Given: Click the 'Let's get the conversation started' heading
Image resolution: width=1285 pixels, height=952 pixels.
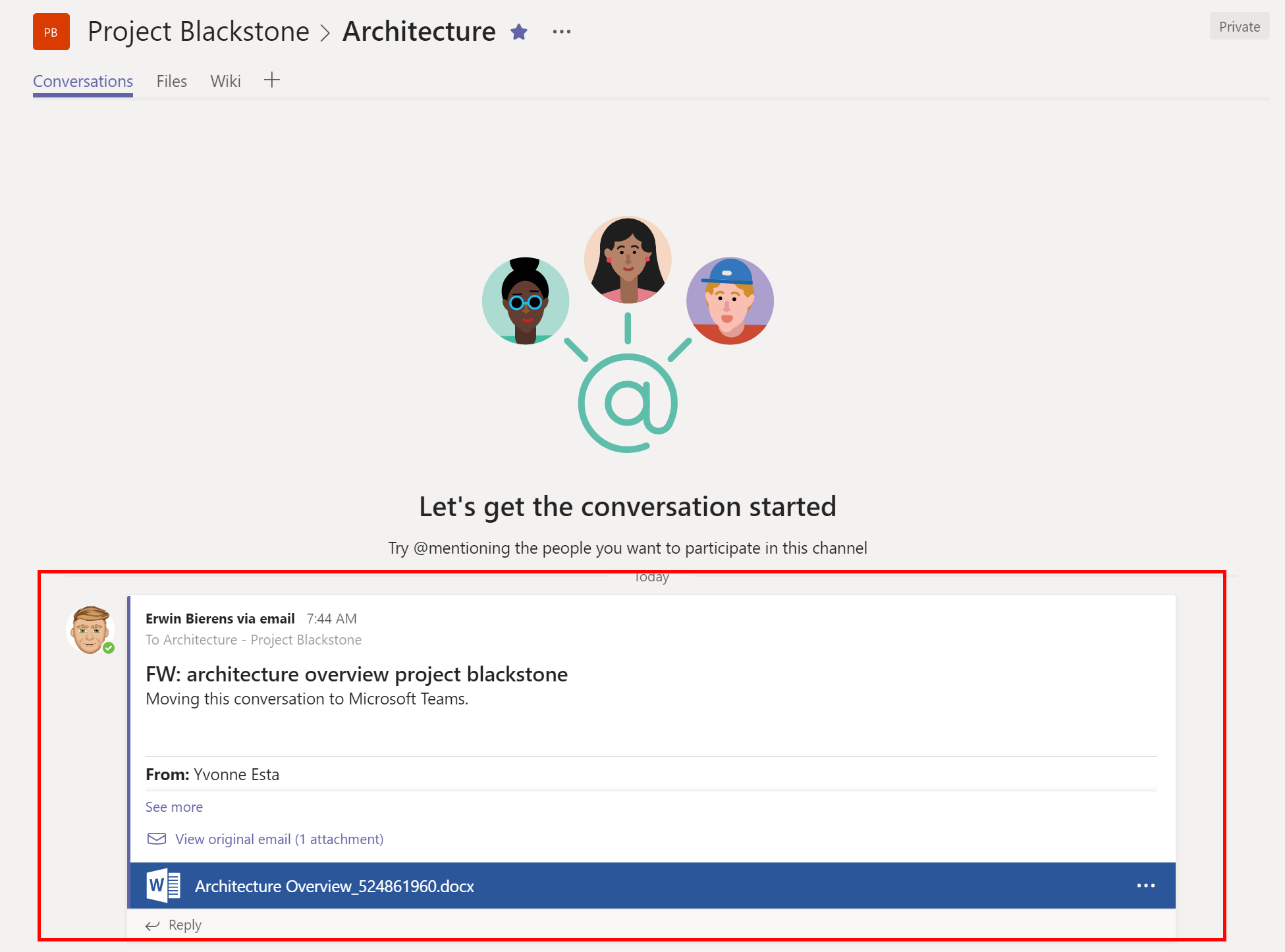Looking at the screenshot, I should coord(628,507).
